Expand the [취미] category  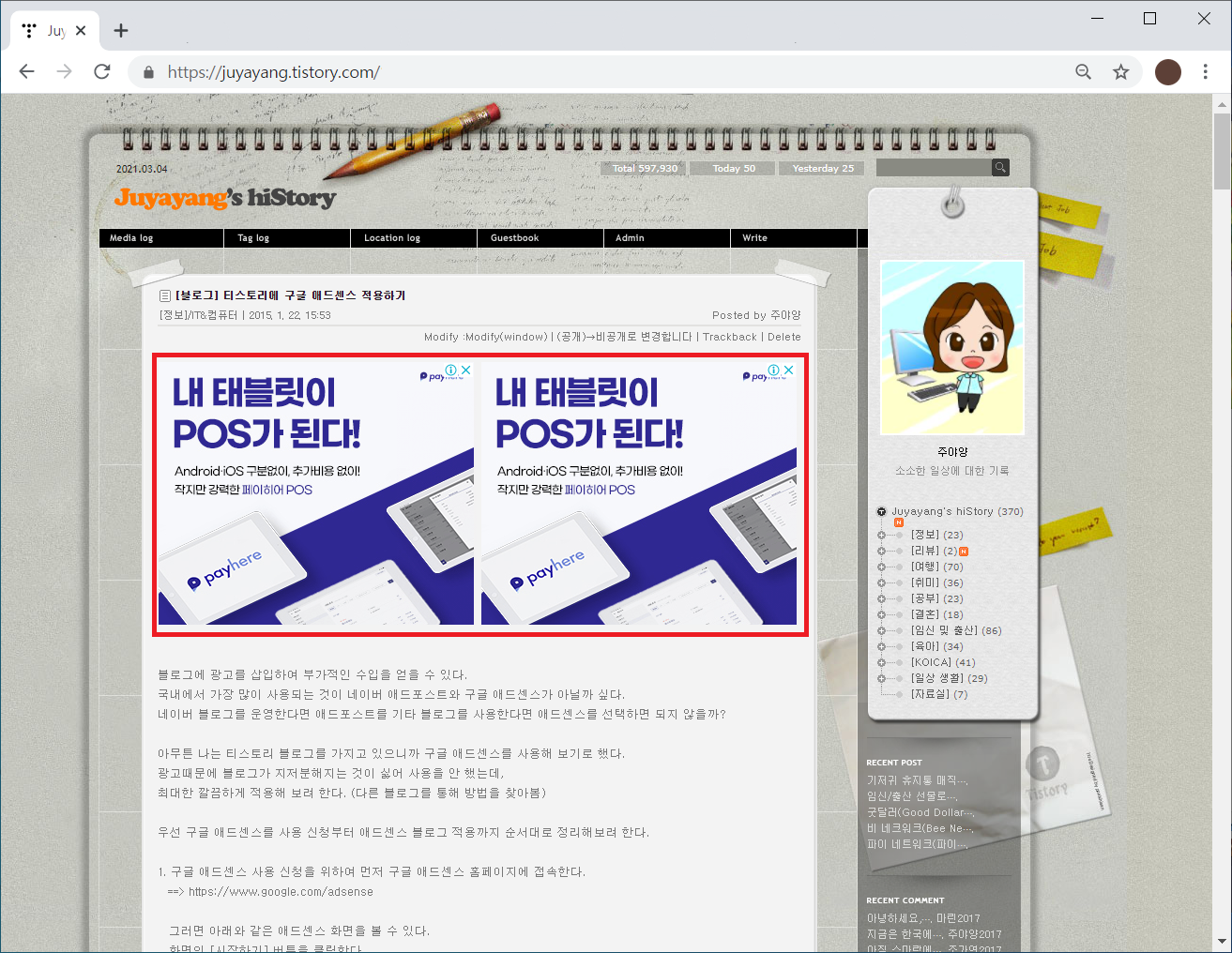881,582
